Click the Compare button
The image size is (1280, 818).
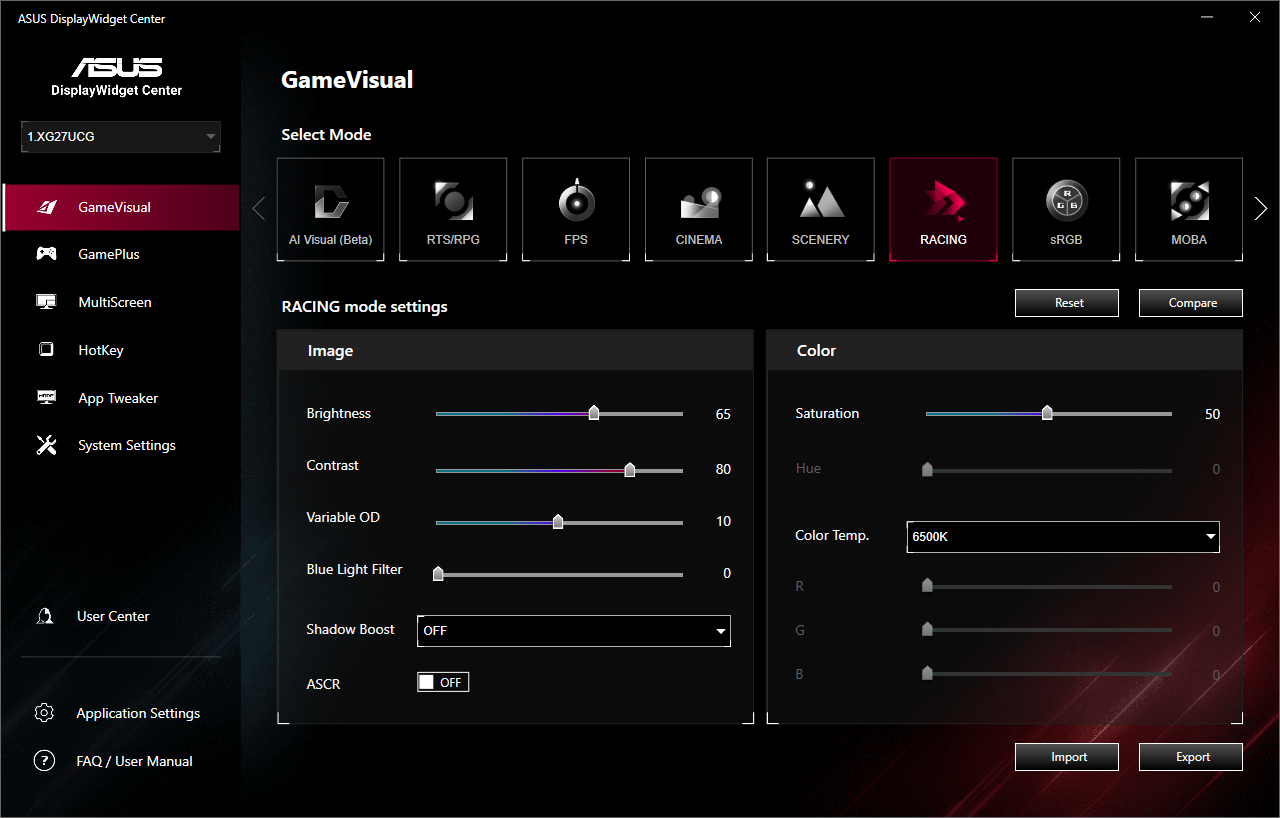pyautogui.click(x=1191, y=303)
